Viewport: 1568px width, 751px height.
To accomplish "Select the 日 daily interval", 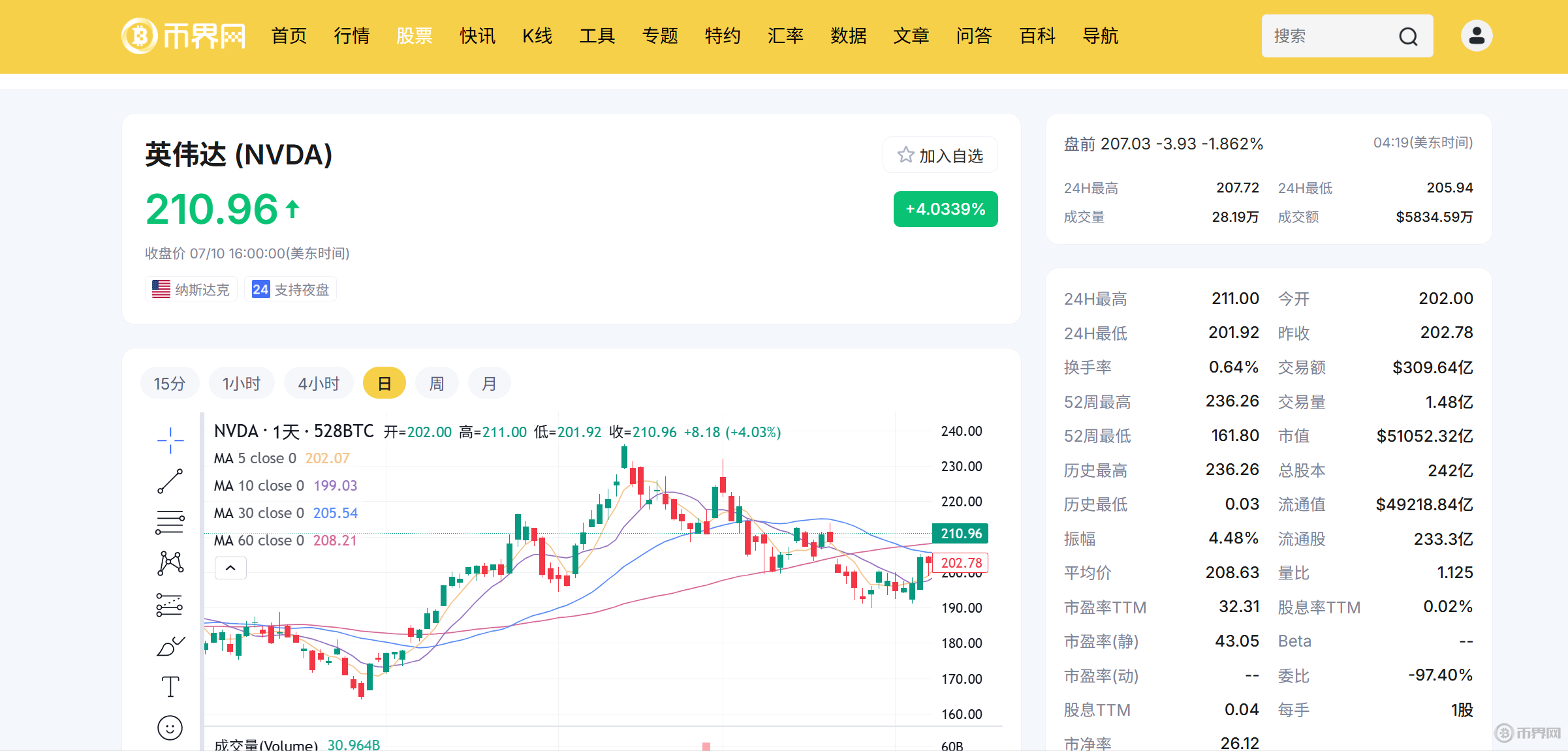I will (384, 384).
